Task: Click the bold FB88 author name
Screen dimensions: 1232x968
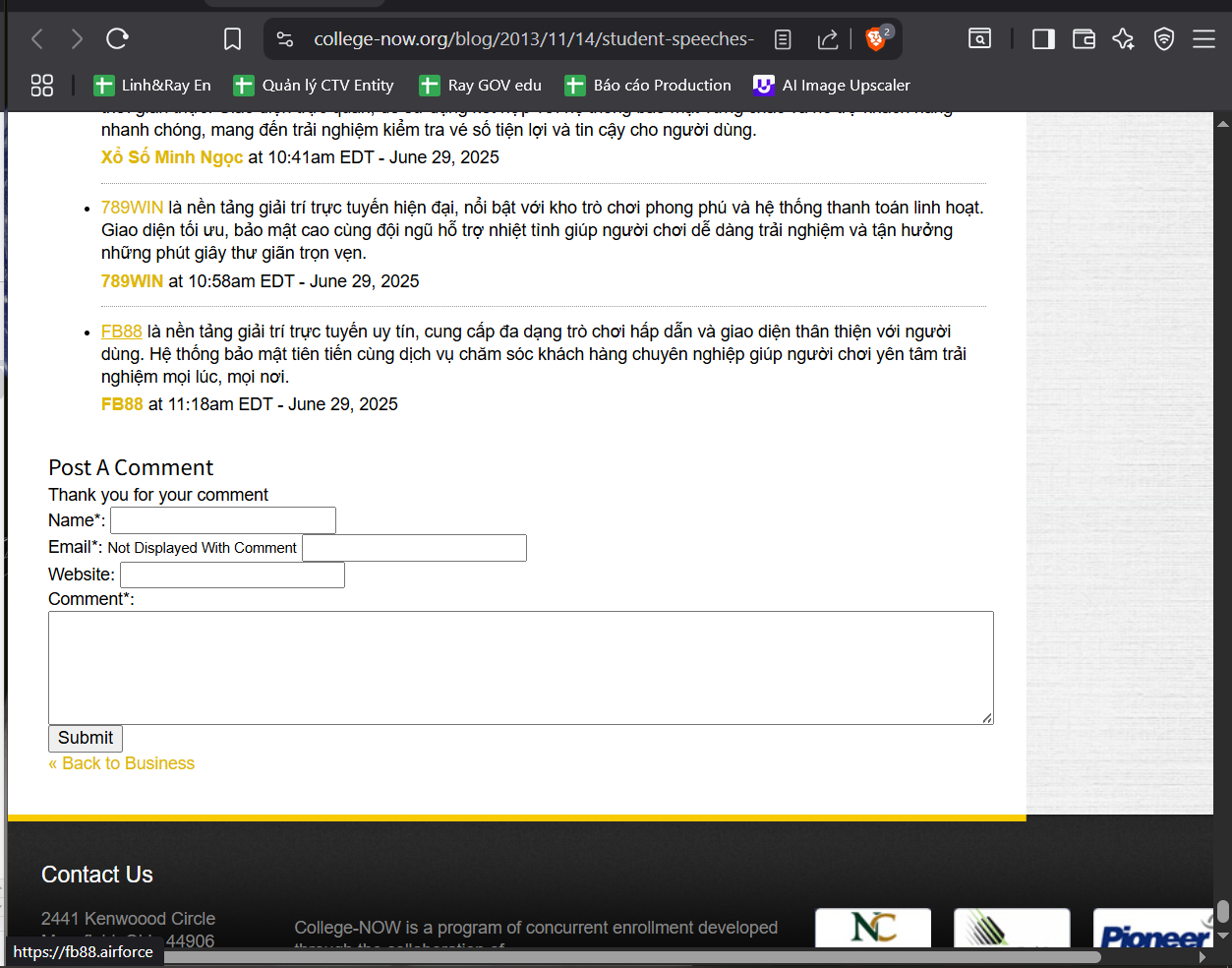Action: 122,404
